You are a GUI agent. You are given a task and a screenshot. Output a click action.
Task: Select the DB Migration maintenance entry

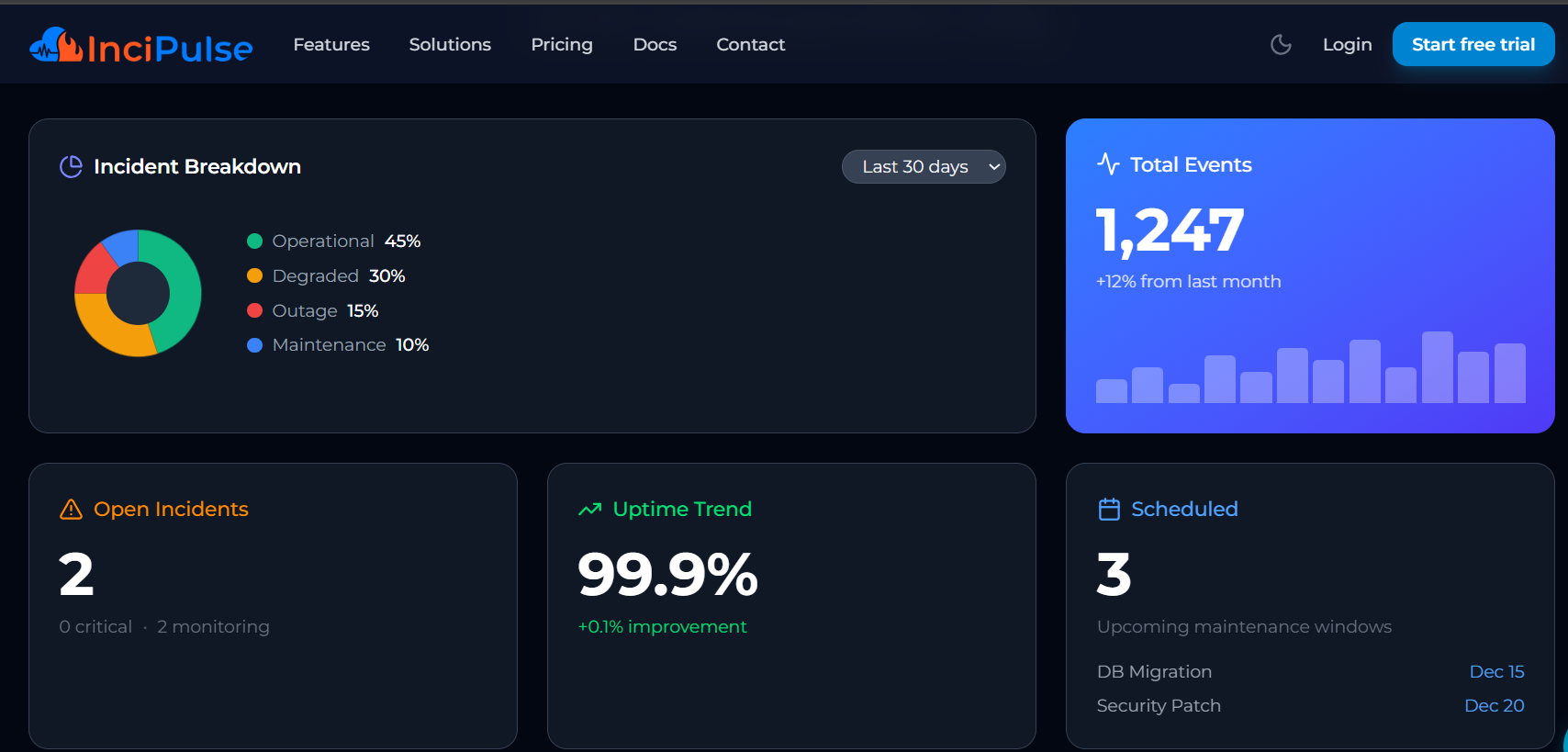tap(1154, 672)
